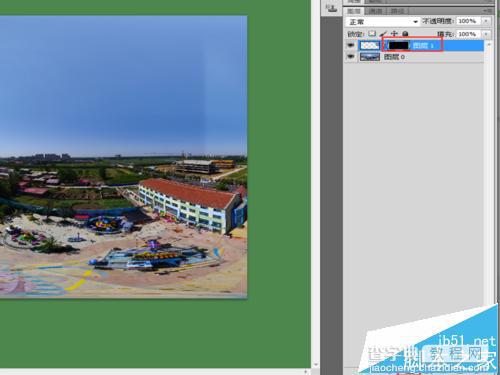The width and height of the screenshot is (500, 375).
Task: Select the 图层 1 layer thumbnail
Action: [370, 45]
